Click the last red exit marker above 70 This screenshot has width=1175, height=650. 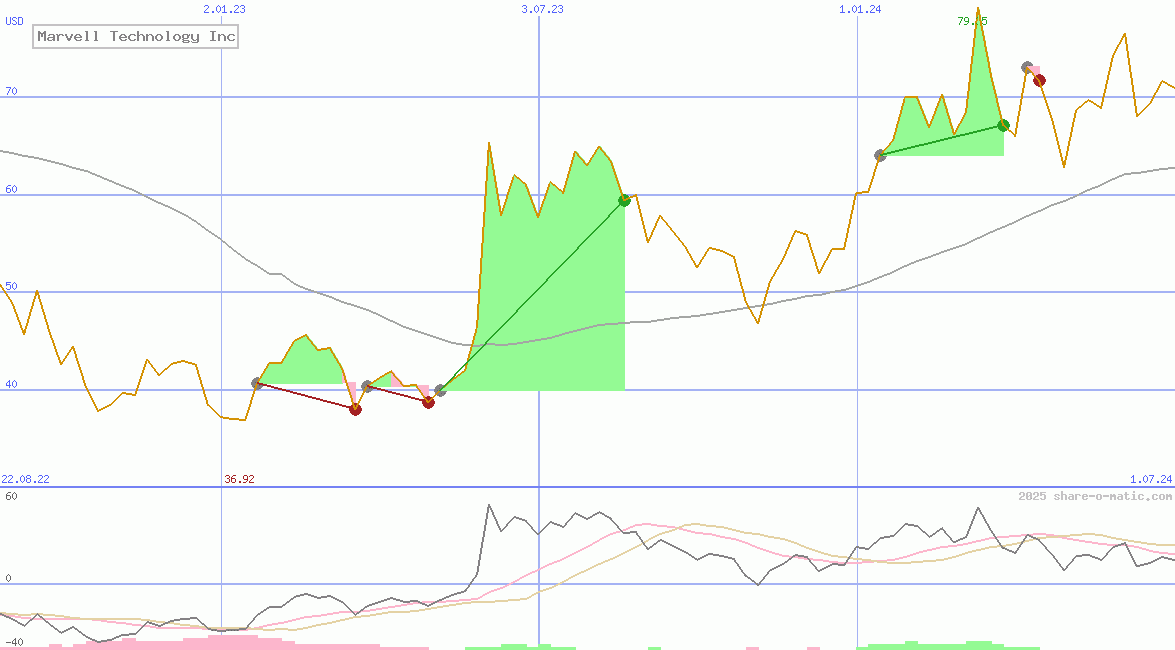[x=1039, y=80]
